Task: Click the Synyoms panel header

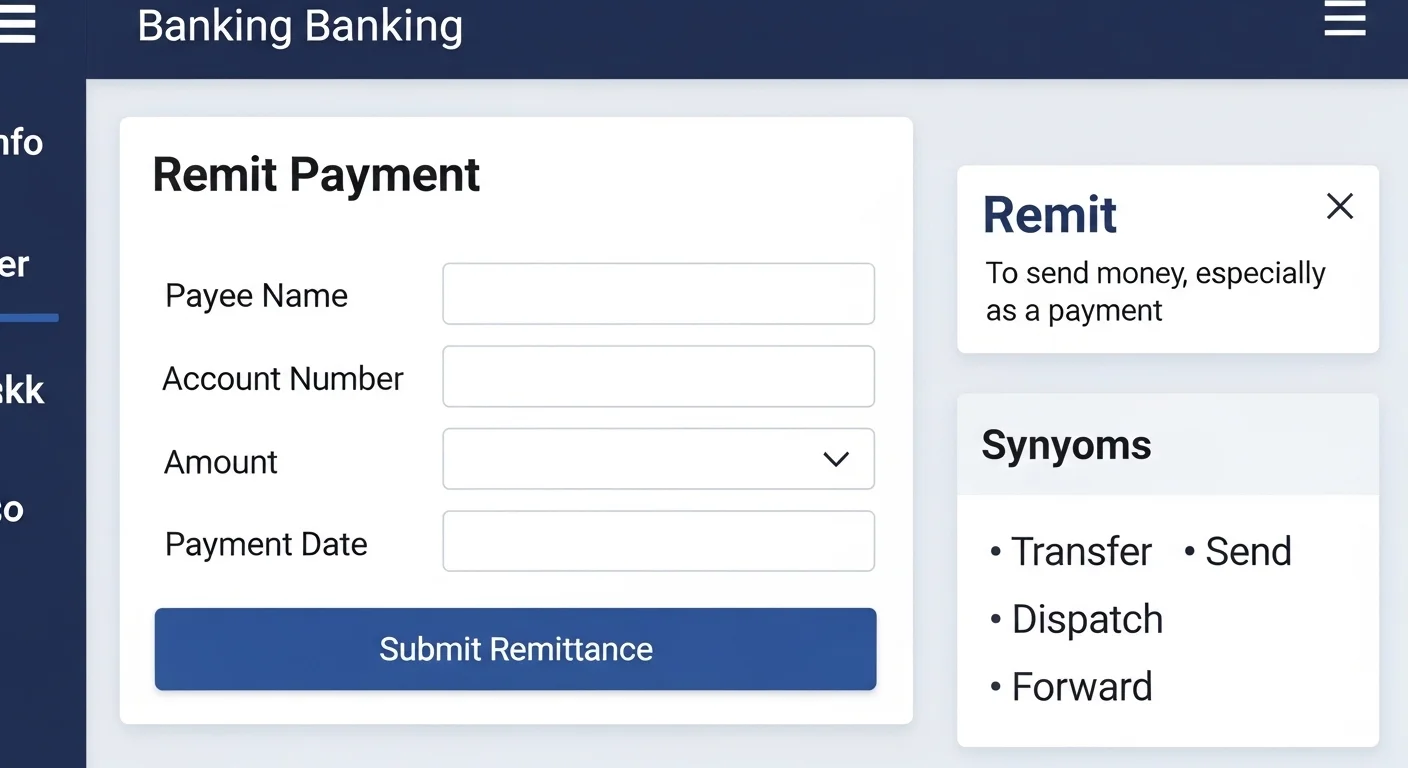Action: pyautogui.click(x=1066, y=445)
